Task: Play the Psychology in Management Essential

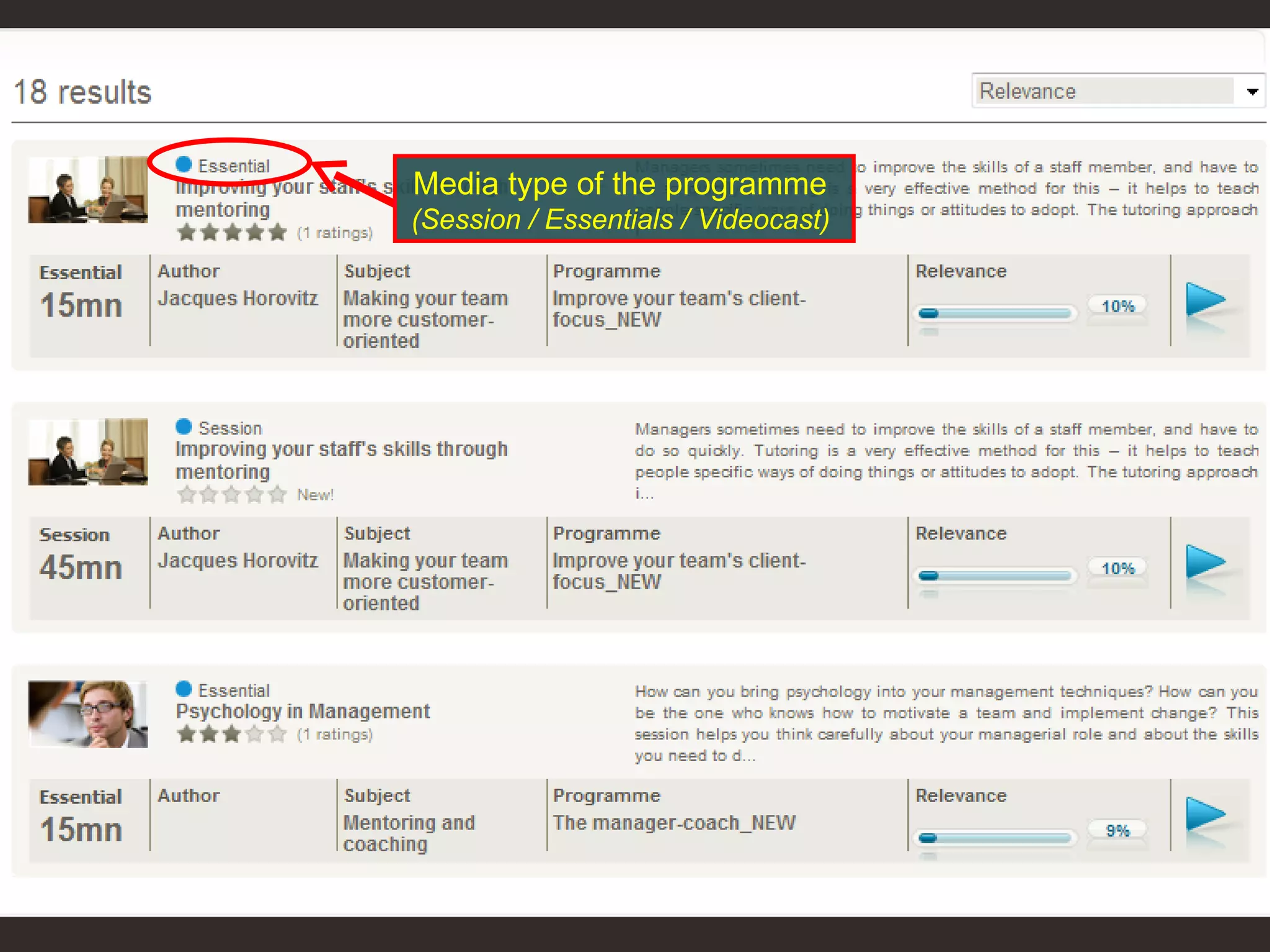Action: [x=1206, y=814]
